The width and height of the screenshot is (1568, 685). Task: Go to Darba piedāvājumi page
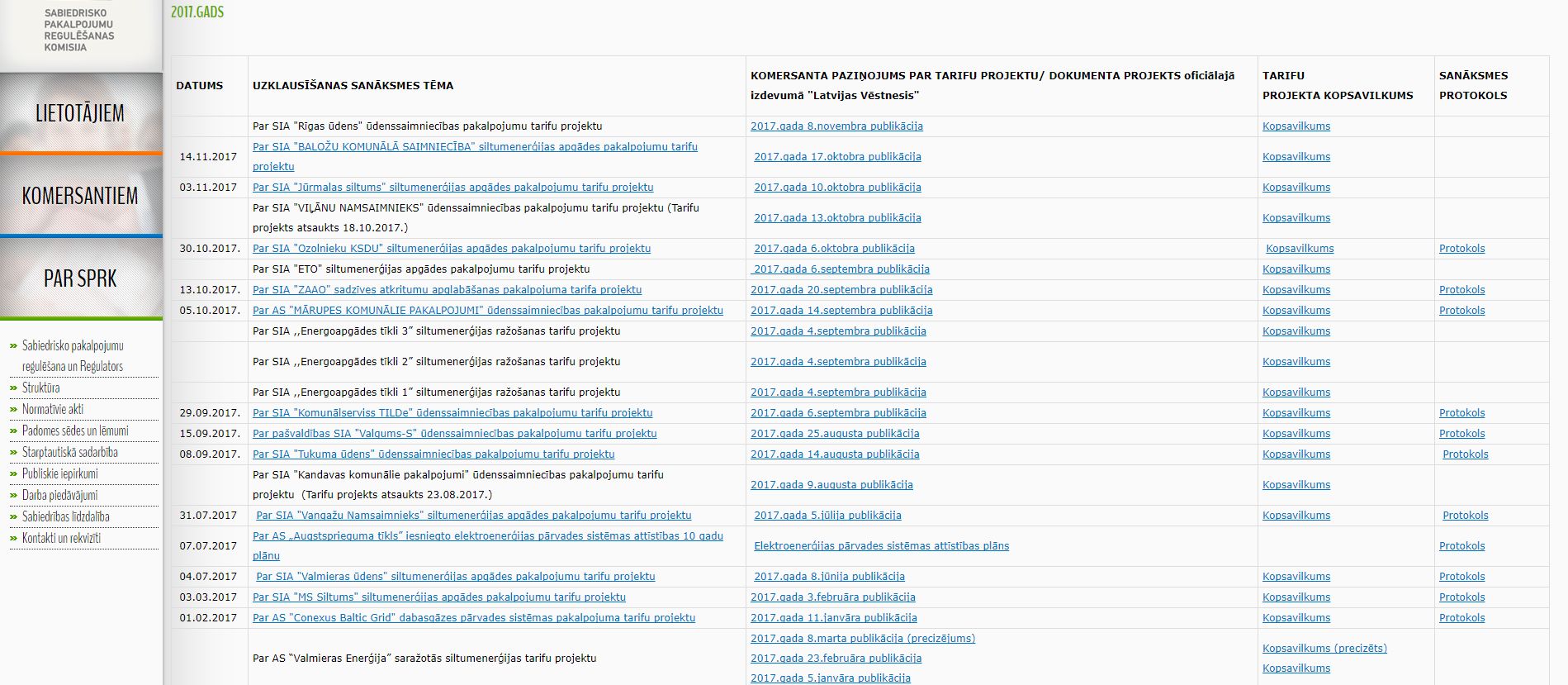point(59,495)
